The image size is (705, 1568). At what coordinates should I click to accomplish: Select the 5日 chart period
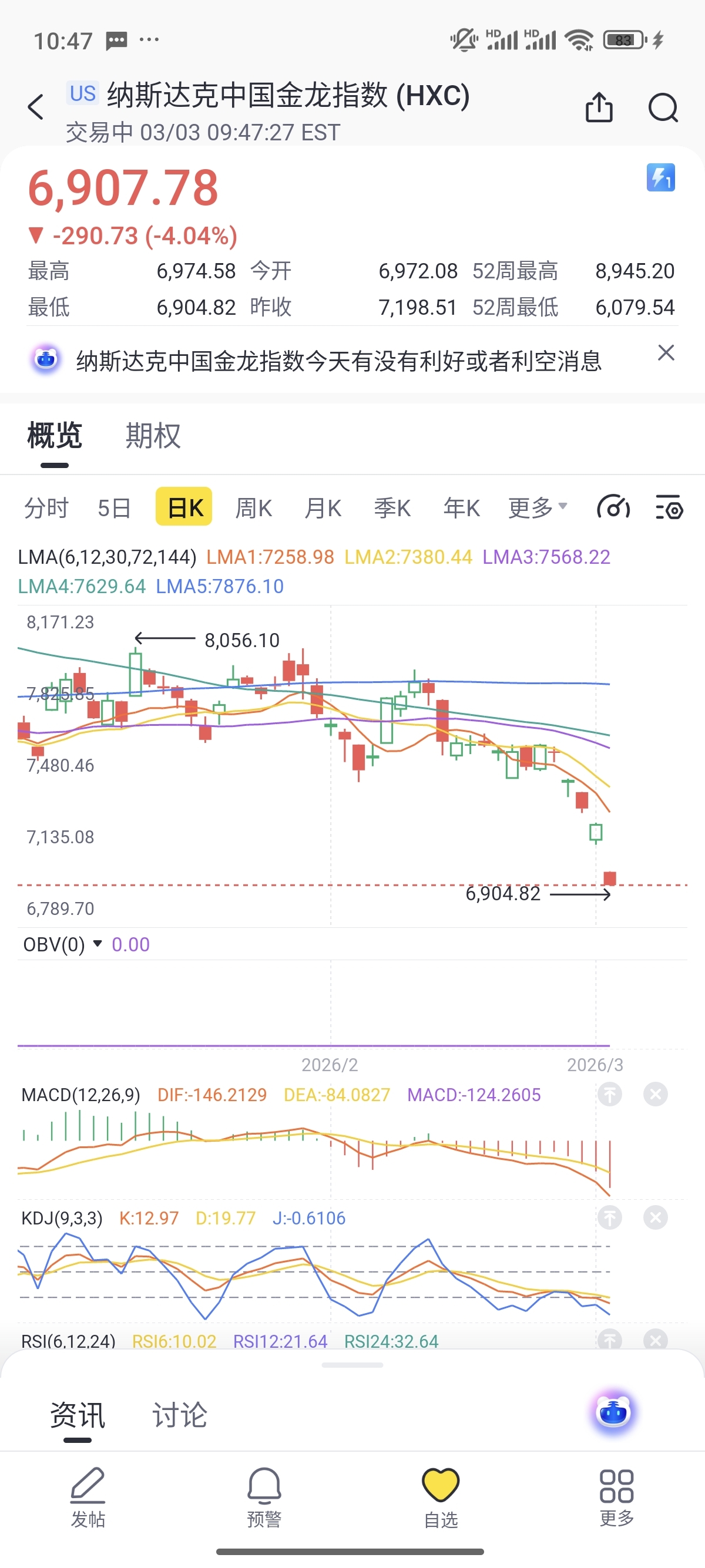115,507
